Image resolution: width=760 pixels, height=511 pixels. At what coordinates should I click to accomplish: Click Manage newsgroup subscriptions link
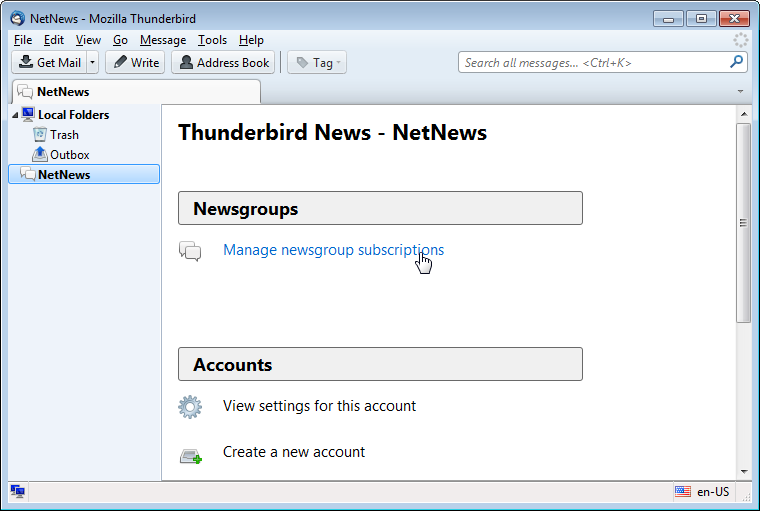[333, 250]
